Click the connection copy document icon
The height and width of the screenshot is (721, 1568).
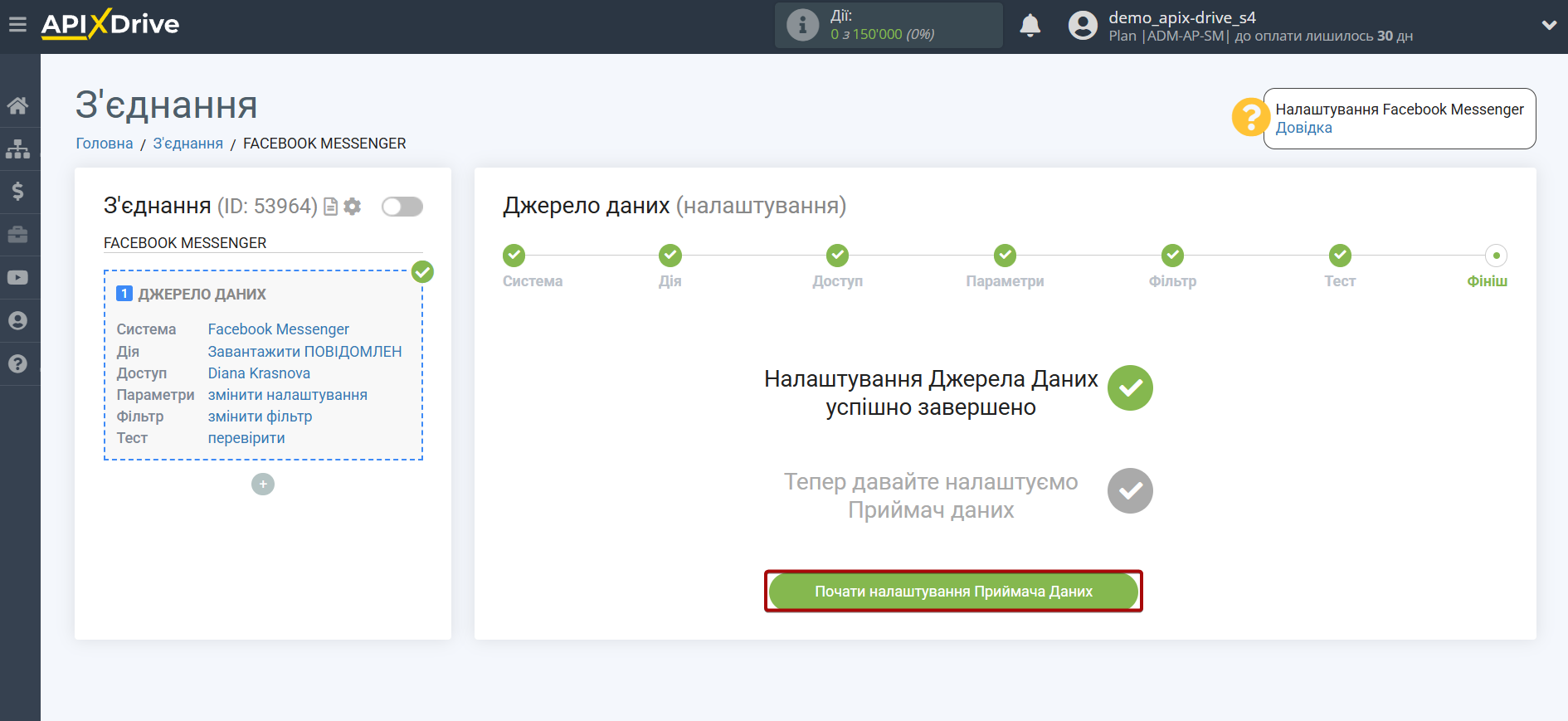point(330,207)
